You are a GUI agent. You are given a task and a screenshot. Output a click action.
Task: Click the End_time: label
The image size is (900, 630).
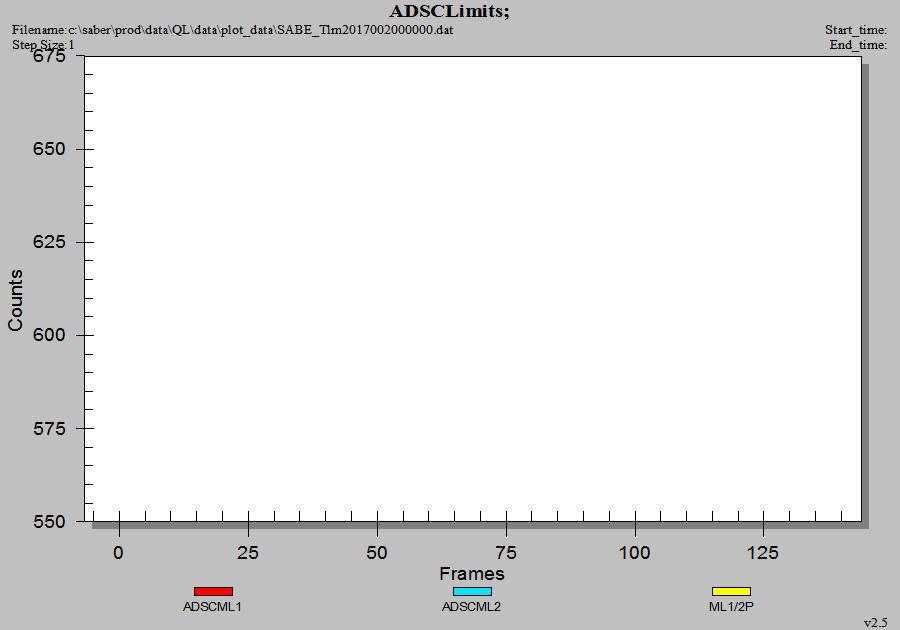tap(858, 45)
